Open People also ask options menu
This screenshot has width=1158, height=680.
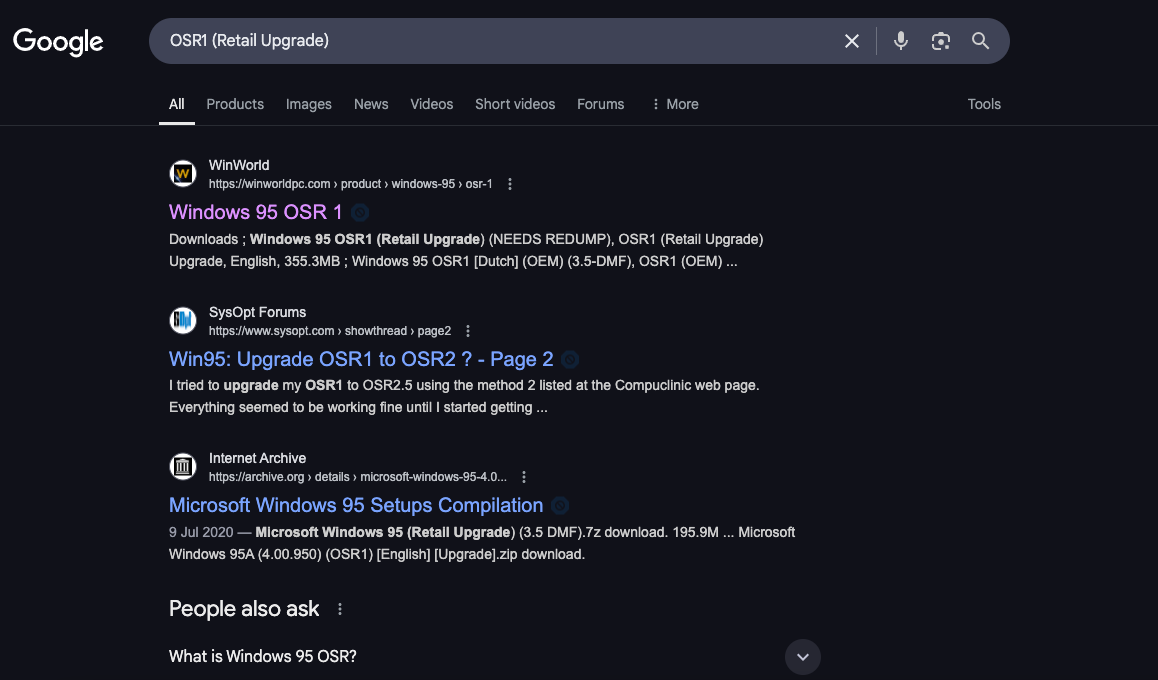pyautogui.click(x=340, y=609)
